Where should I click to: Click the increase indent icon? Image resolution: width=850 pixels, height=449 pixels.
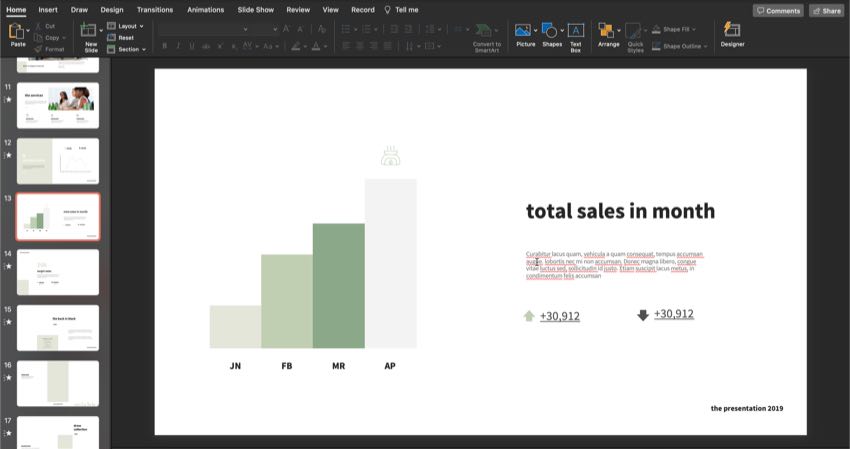point(408,29)
